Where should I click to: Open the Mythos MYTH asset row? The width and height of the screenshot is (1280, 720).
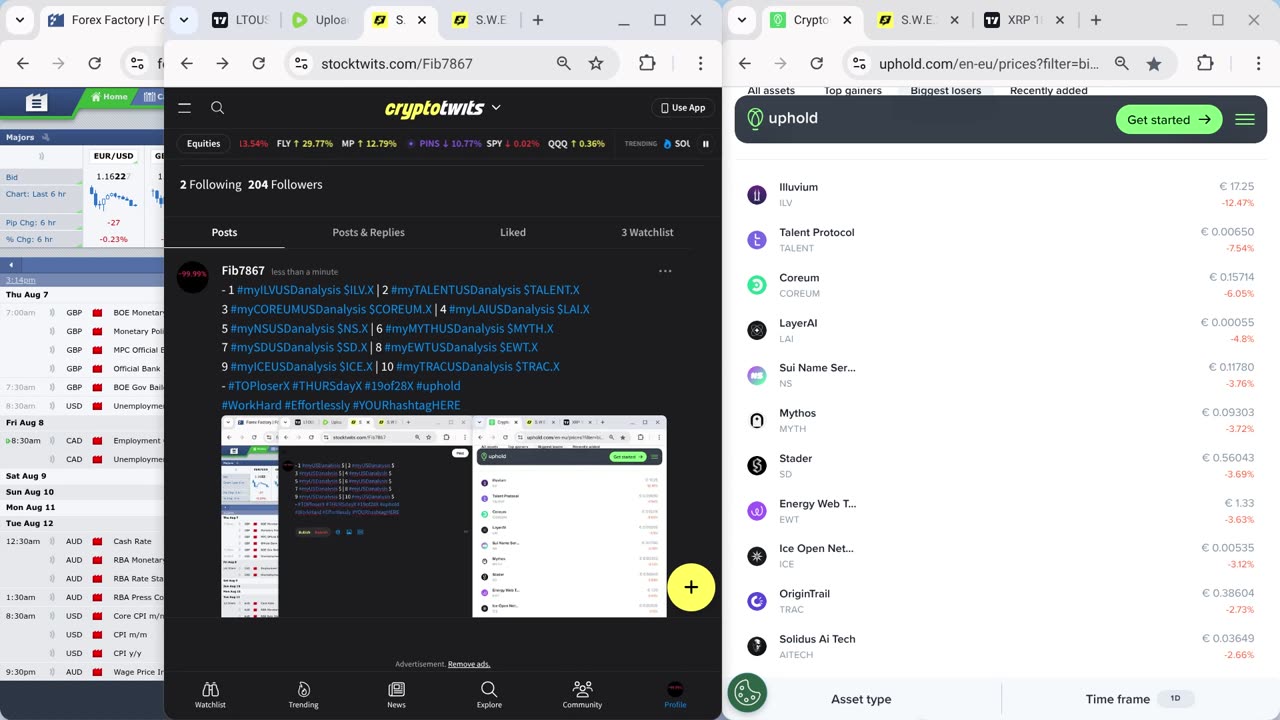click(1000, 420)
